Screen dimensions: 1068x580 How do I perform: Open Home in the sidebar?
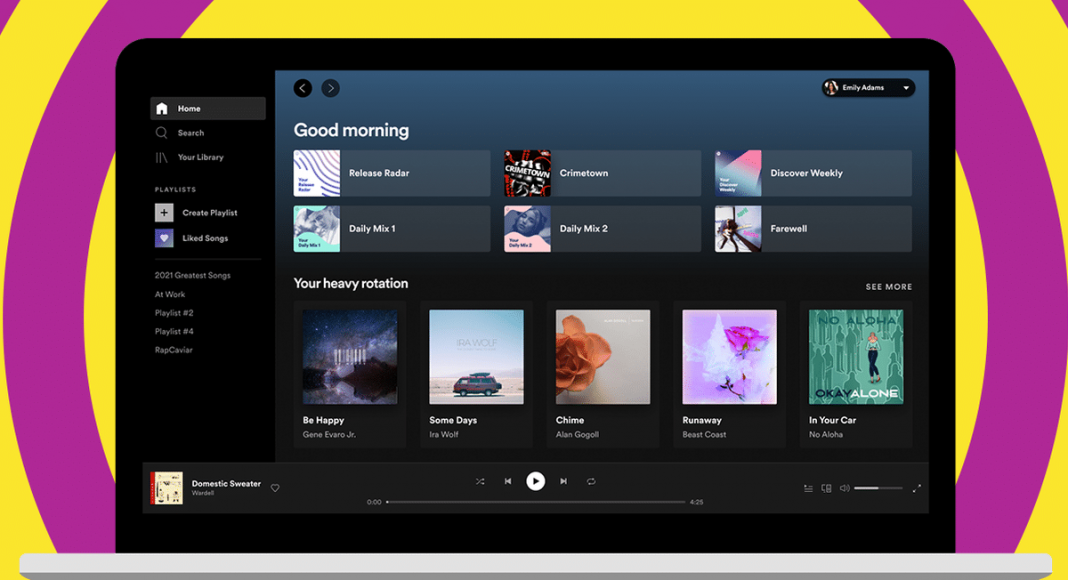[208, 108]
